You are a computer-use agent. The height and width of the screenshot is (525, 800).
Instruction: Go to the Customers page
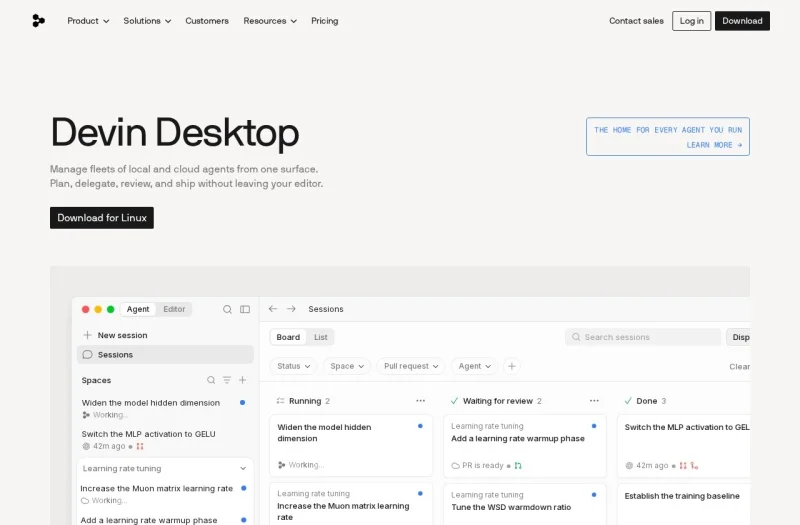pos(207,21)
